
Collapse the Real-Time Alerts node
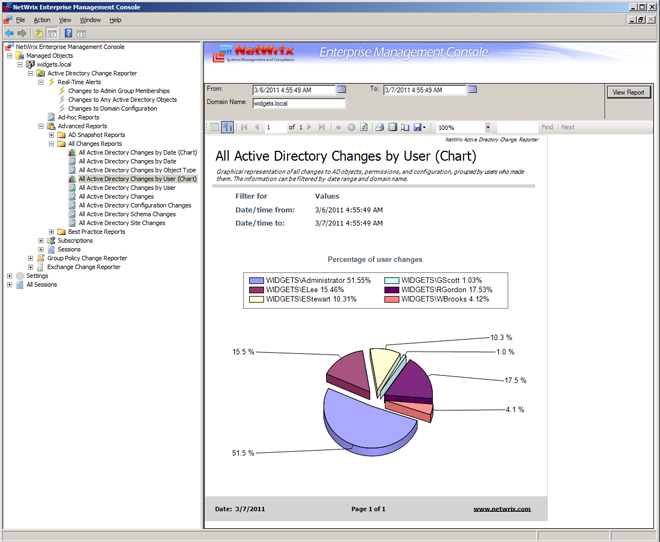(x=41, y=82)
